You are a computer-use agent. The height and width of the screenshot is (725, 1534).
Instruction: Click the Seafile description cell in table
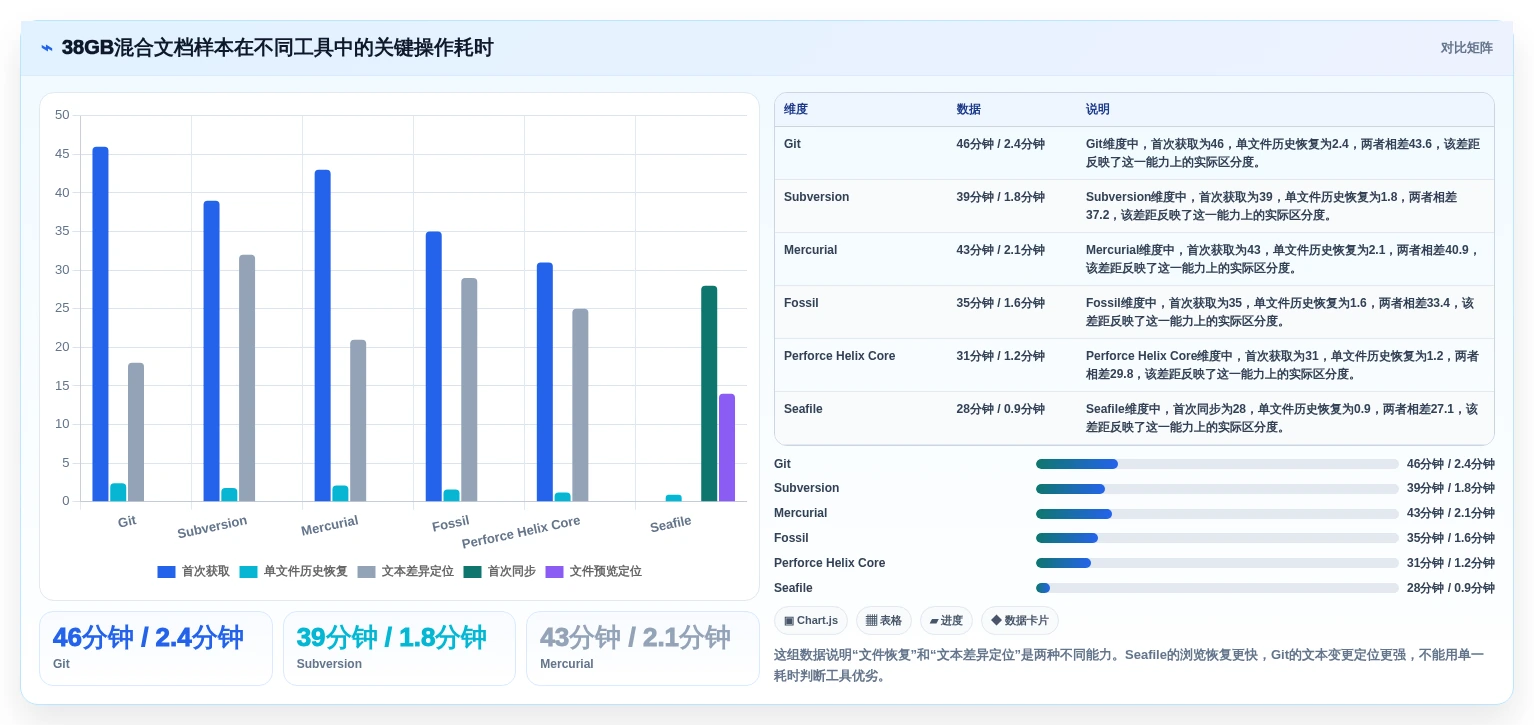click(1283, 418)
